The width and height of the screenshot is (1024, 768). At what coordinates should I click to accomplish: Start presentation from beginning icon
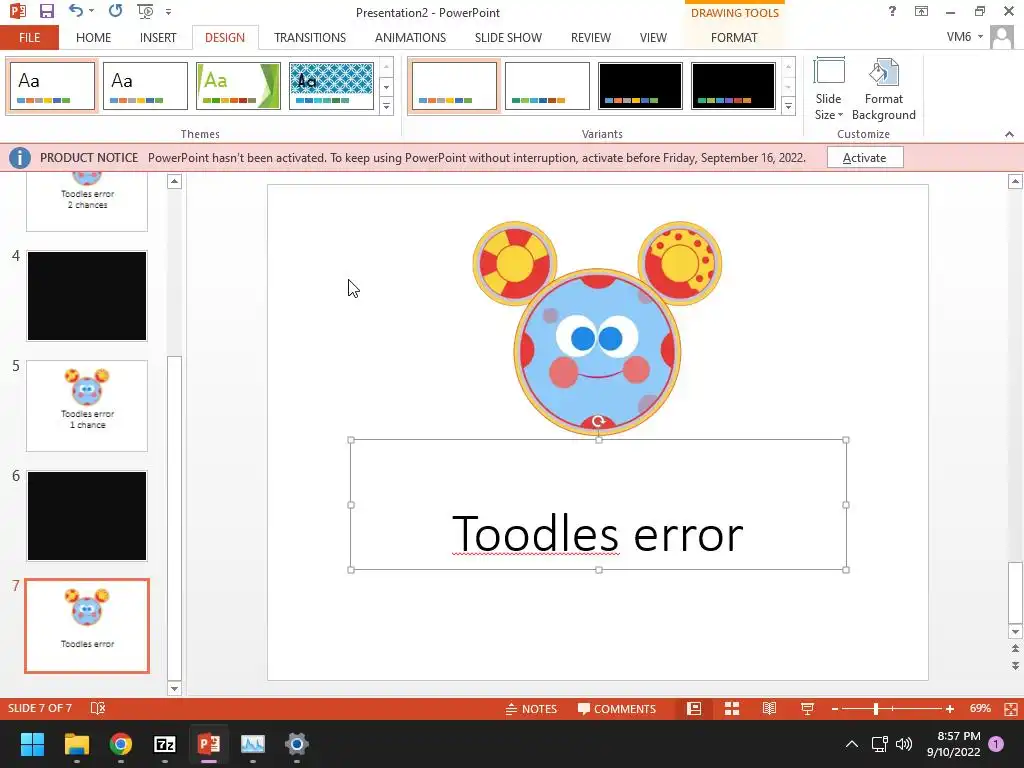tap(145, 11)
